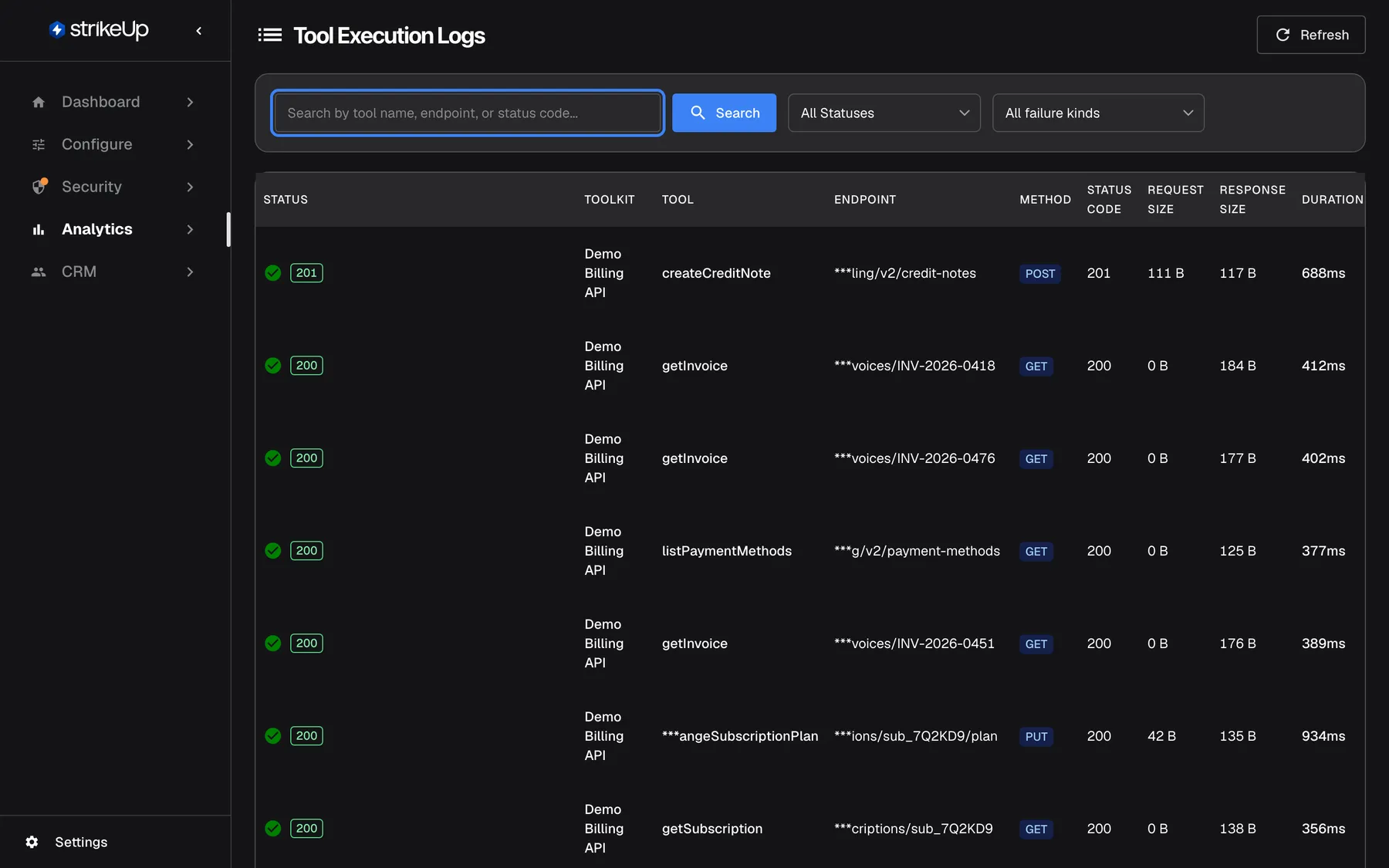
Task: Click the green check icon on createCreditNote row
Action: tap(272, 272)
